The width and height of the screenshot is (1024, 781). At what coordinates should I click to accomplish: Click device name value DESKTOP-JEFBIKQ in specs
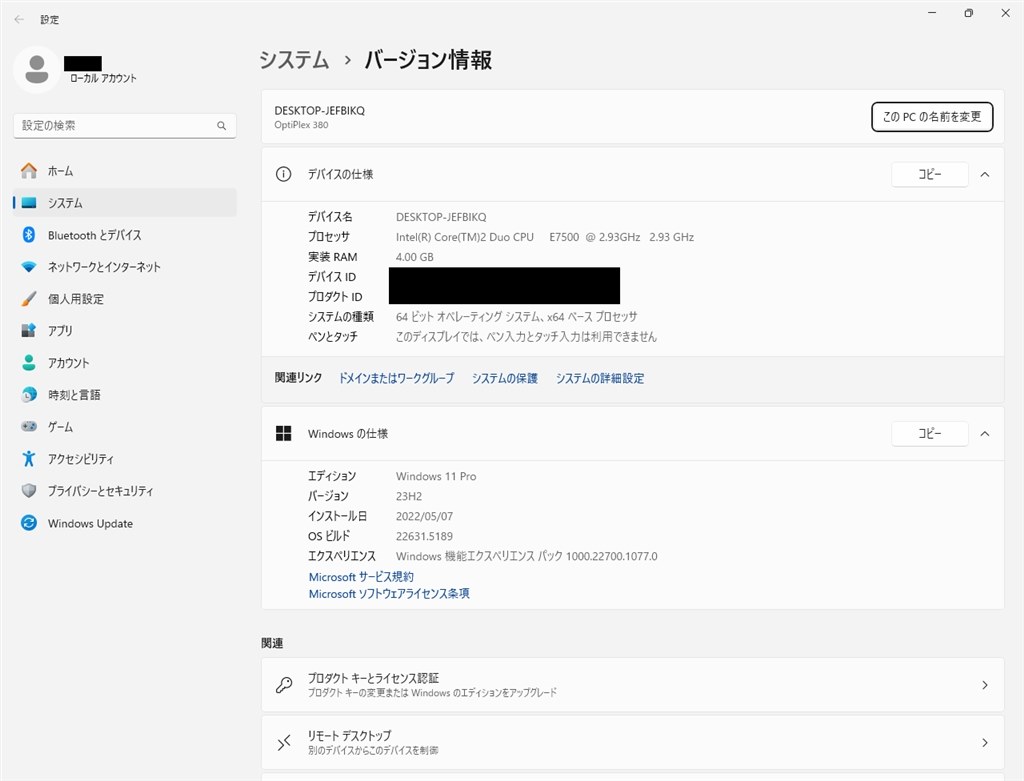pyautogui.click(x=441, y=217)
